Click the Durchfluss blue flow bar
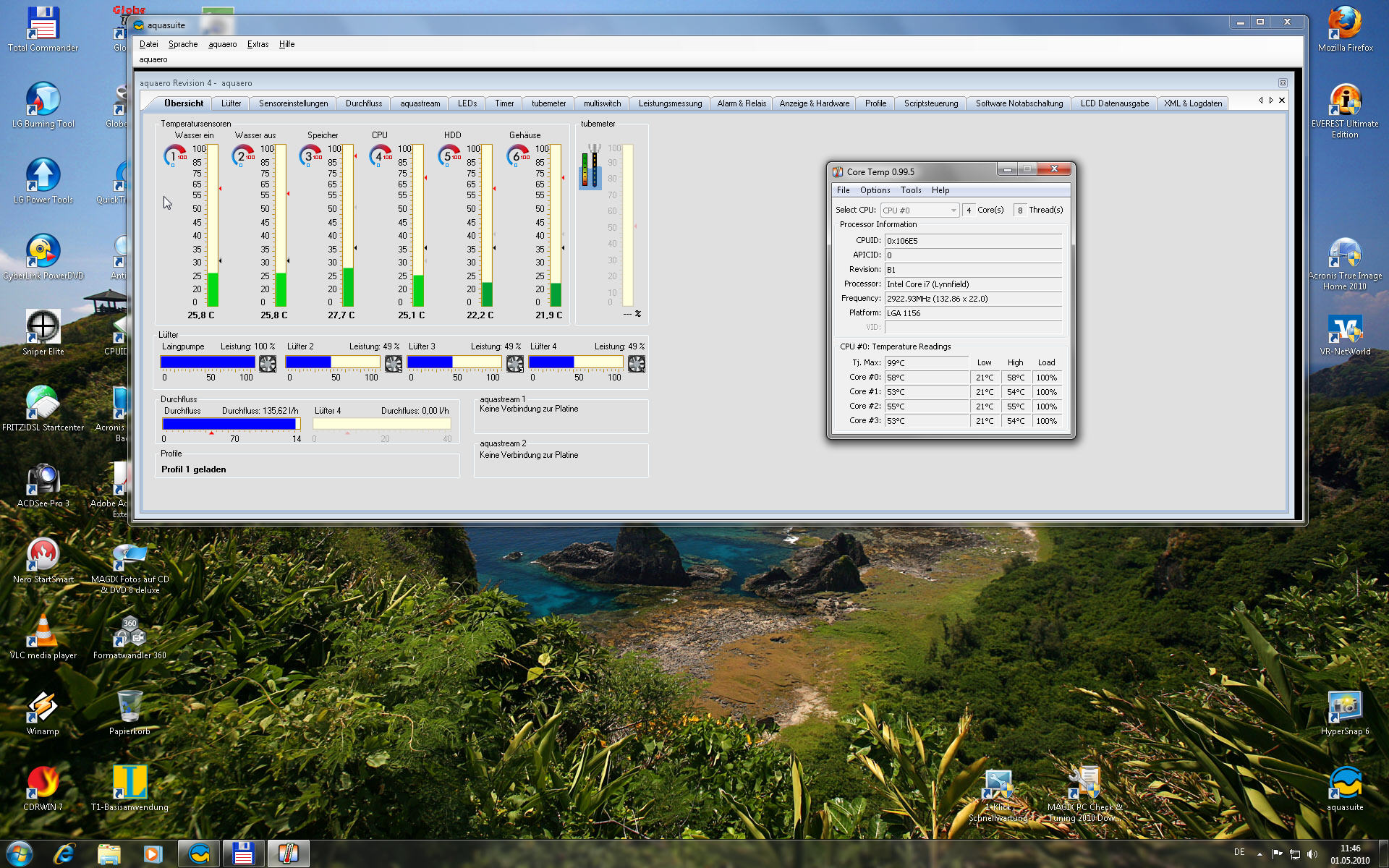Viewport: 1389px width, 868px height. tap(230, 424)
